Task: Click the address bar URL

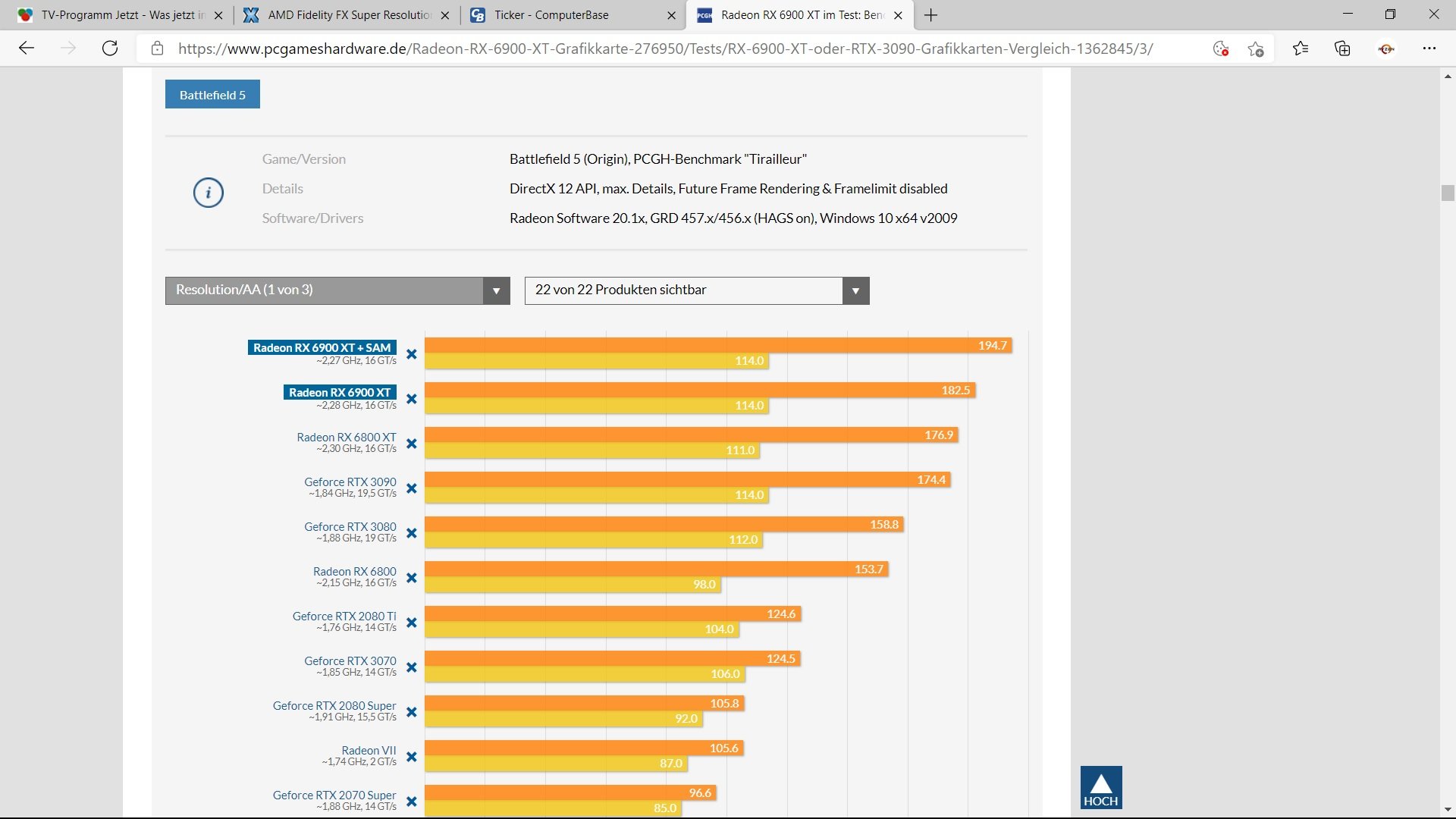Action: (x=664, y=49)
